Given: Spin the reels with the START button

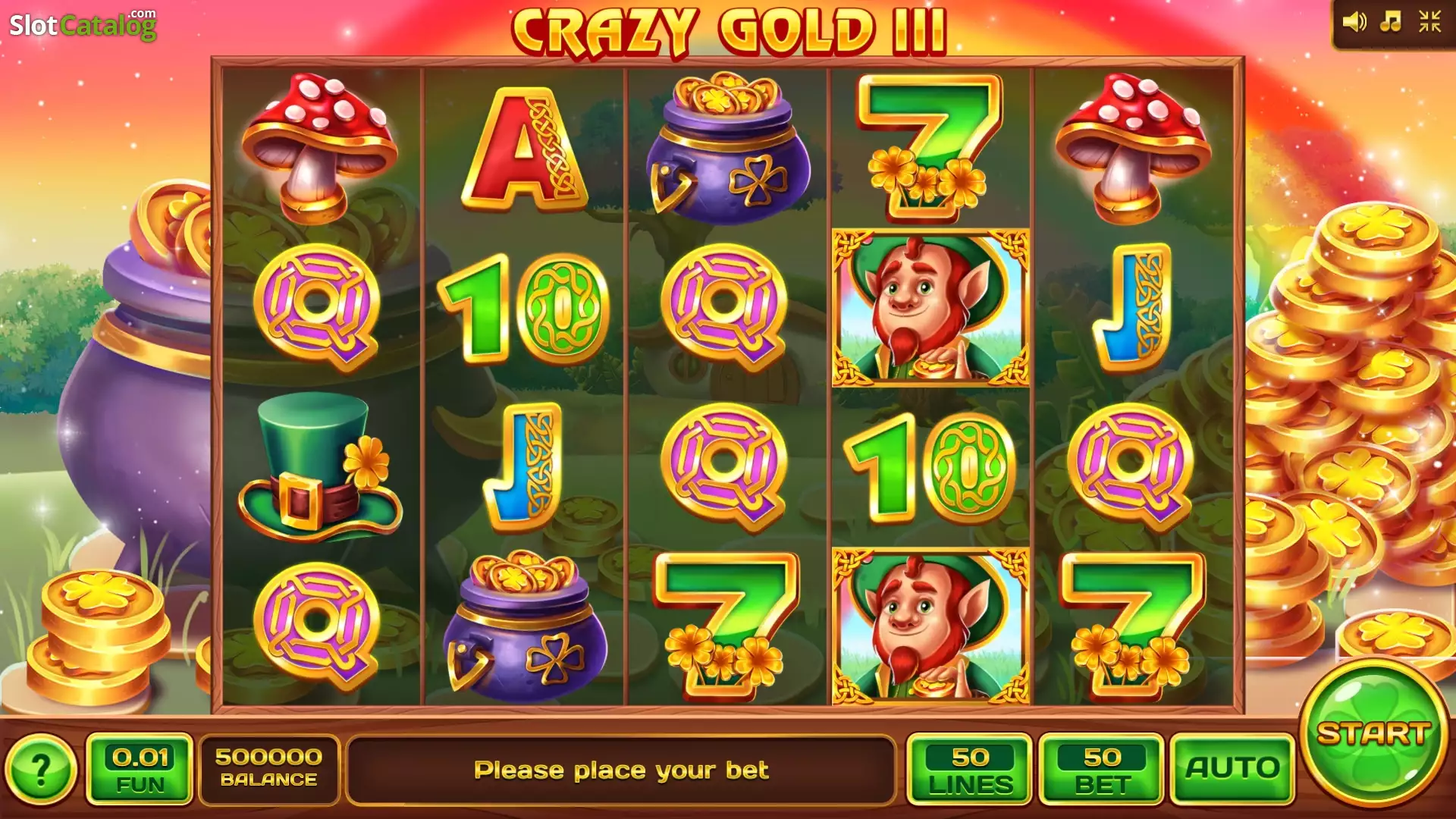Looking at the screenshot, I should [x=1374, y=733].
